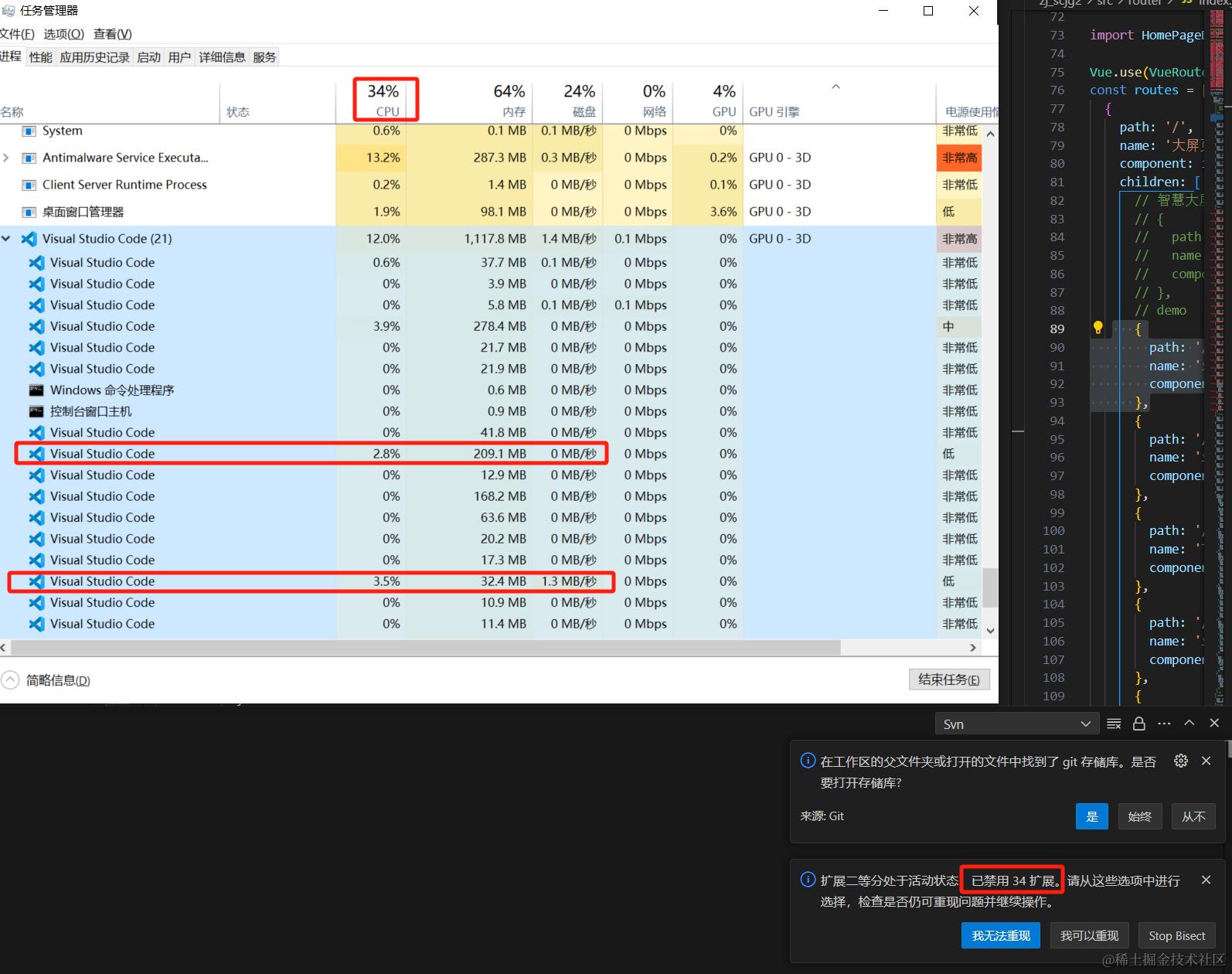Click the 桌面窗口管理器 process icon

tap(29, 212)
